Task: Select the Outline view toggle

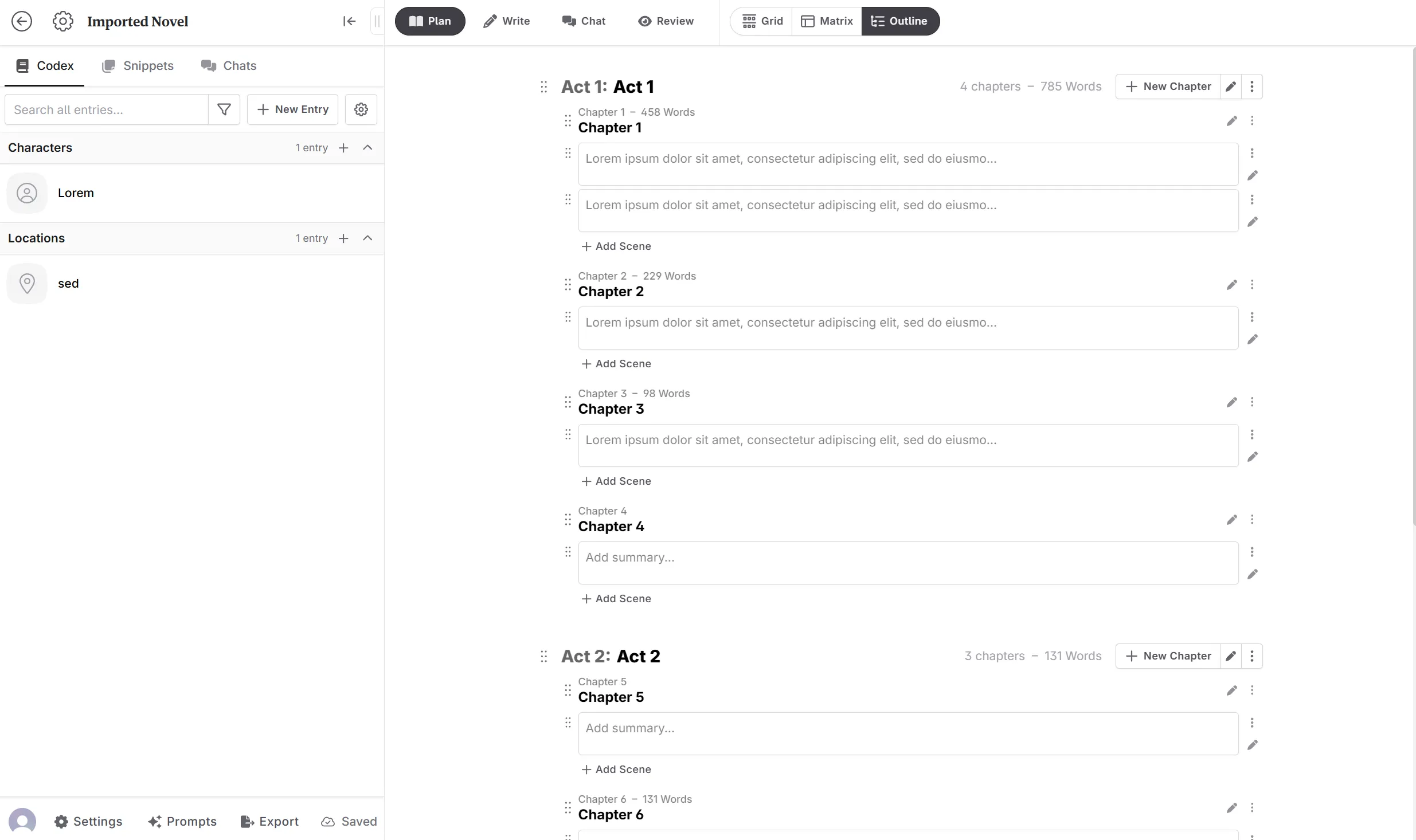Action: [x=900, y=21]
